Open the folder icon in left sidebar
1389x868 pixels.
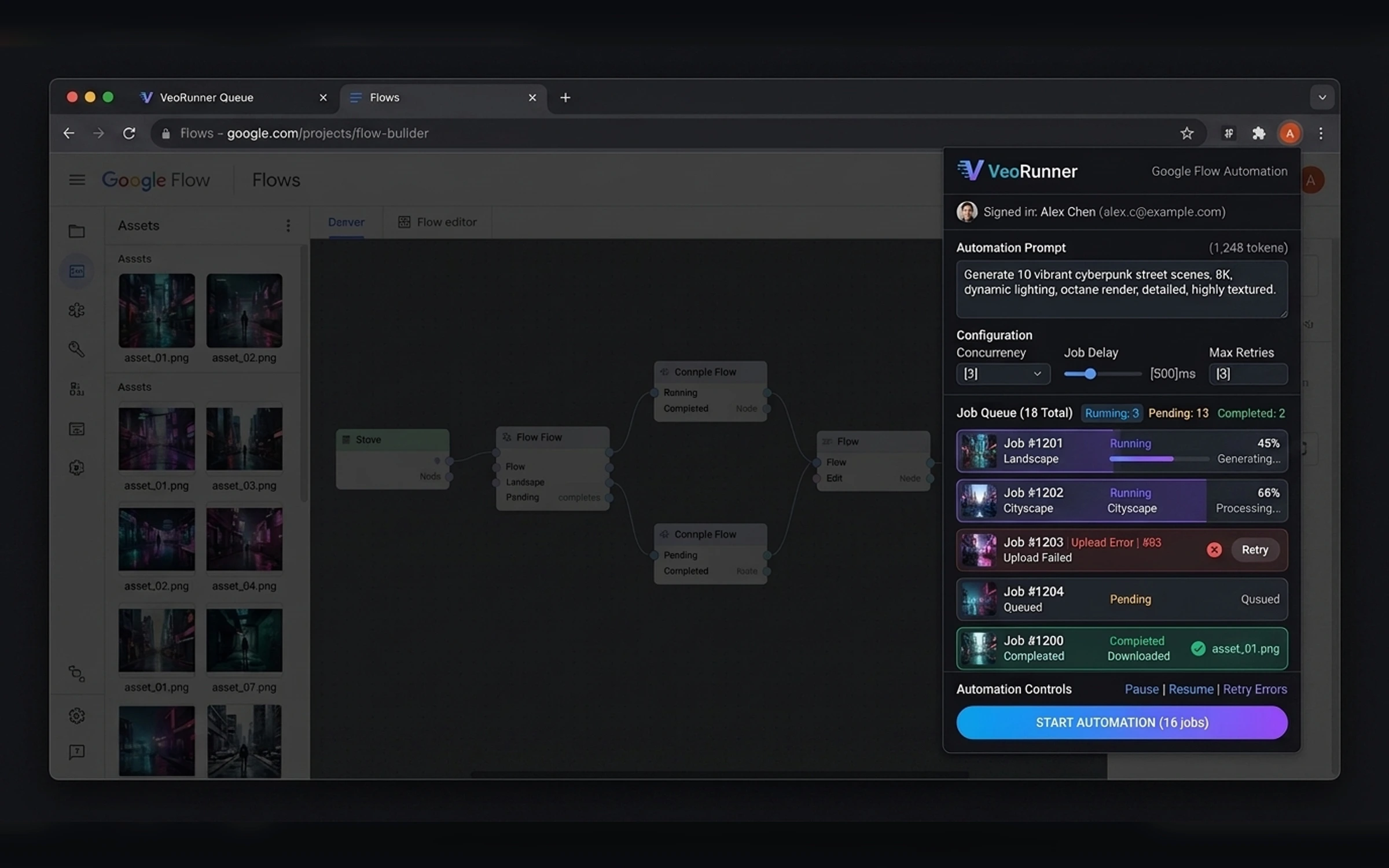(76, 231)
